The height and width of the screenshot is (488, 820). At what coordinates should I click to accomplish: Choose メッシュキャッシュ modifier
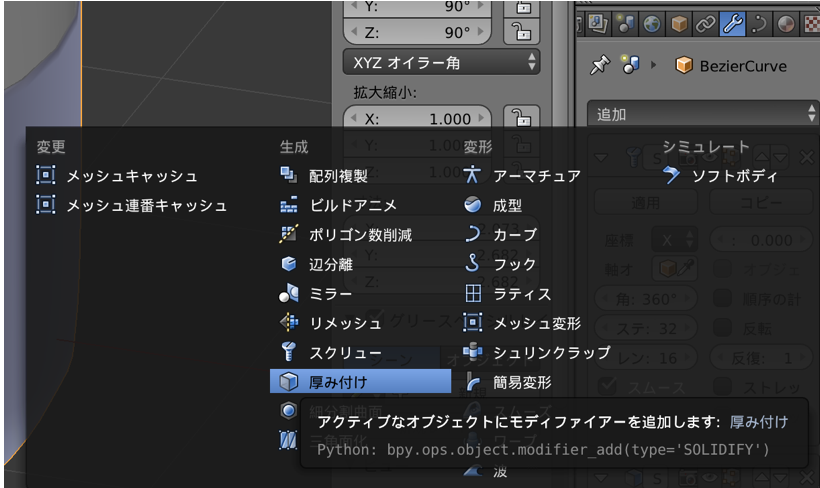pyautogui.click(x=117, y=176)
